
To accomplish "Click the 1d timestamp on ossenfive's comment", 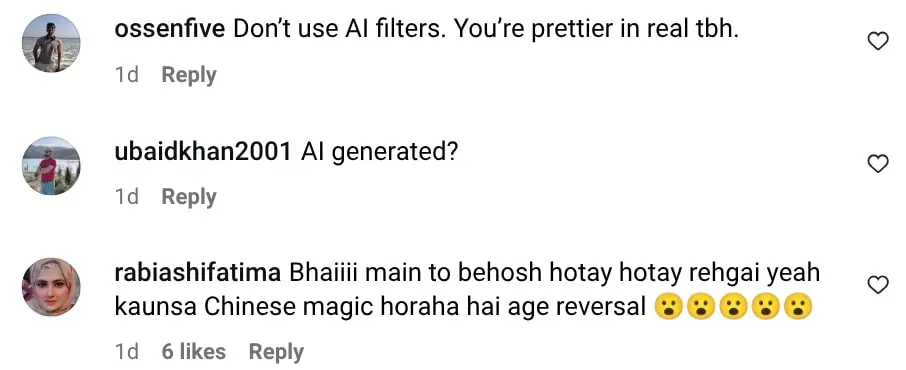I will [127, 75].
